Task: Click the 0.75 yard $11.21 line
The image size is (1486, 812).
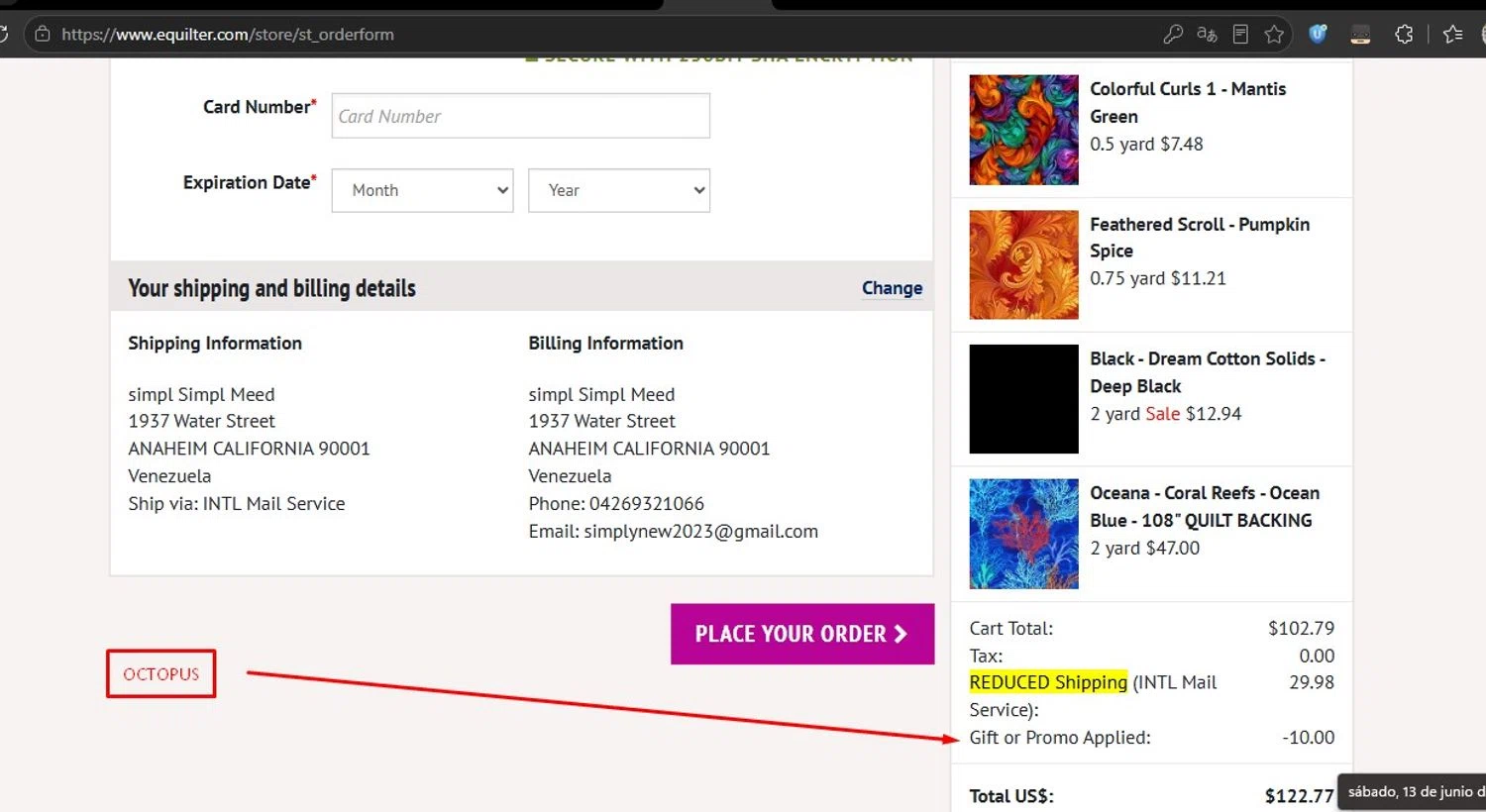Action: [x=1158, y=279]
